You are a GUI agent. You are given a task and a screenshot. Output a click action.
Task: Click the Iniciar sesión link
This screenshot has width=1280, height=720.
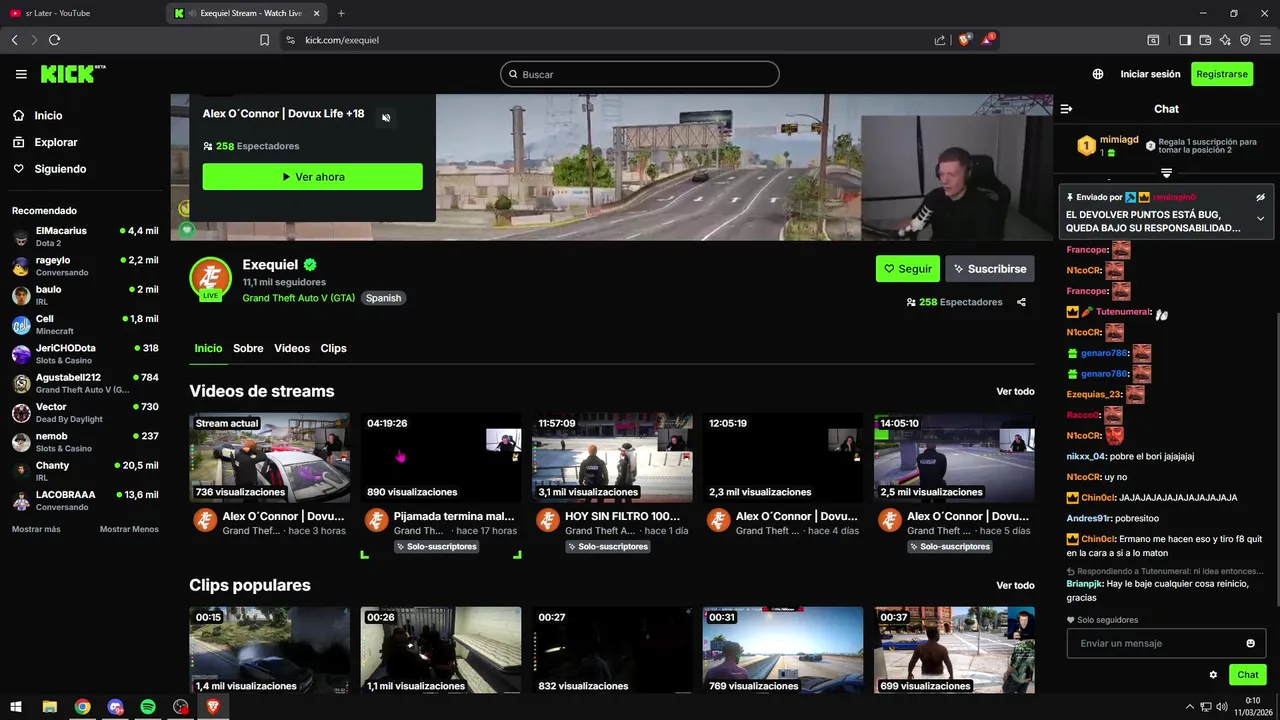click(1150, 74)
